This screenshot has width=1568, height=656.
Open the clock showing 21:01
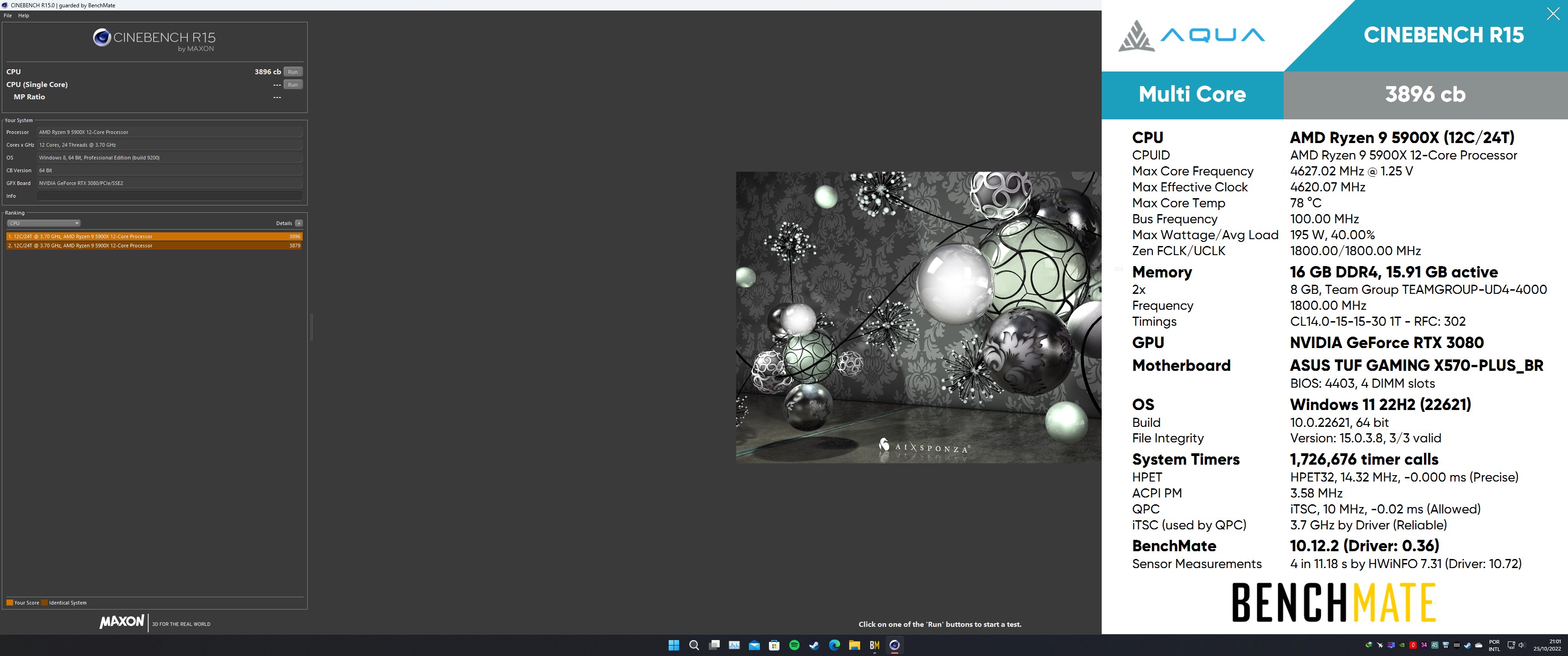tap(1547, 645)
